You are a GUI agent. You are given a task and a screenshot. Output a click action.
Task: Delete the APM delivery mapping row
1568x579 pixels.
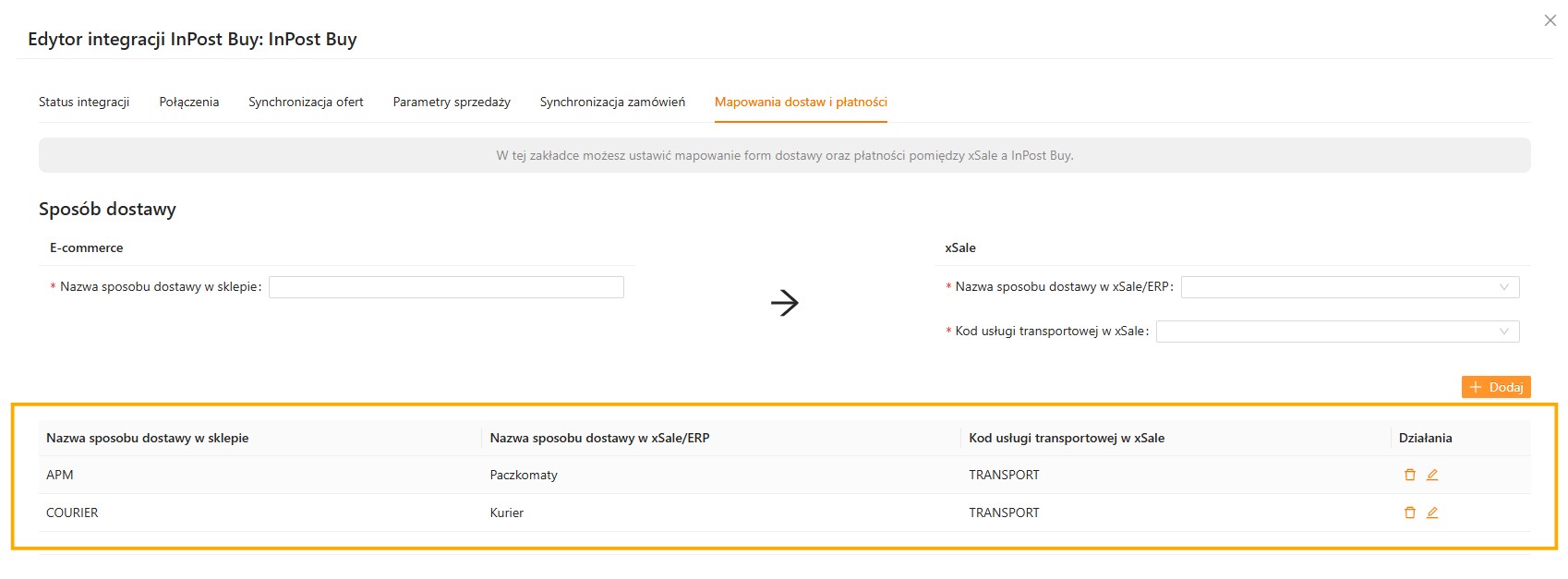(1409, 475)
